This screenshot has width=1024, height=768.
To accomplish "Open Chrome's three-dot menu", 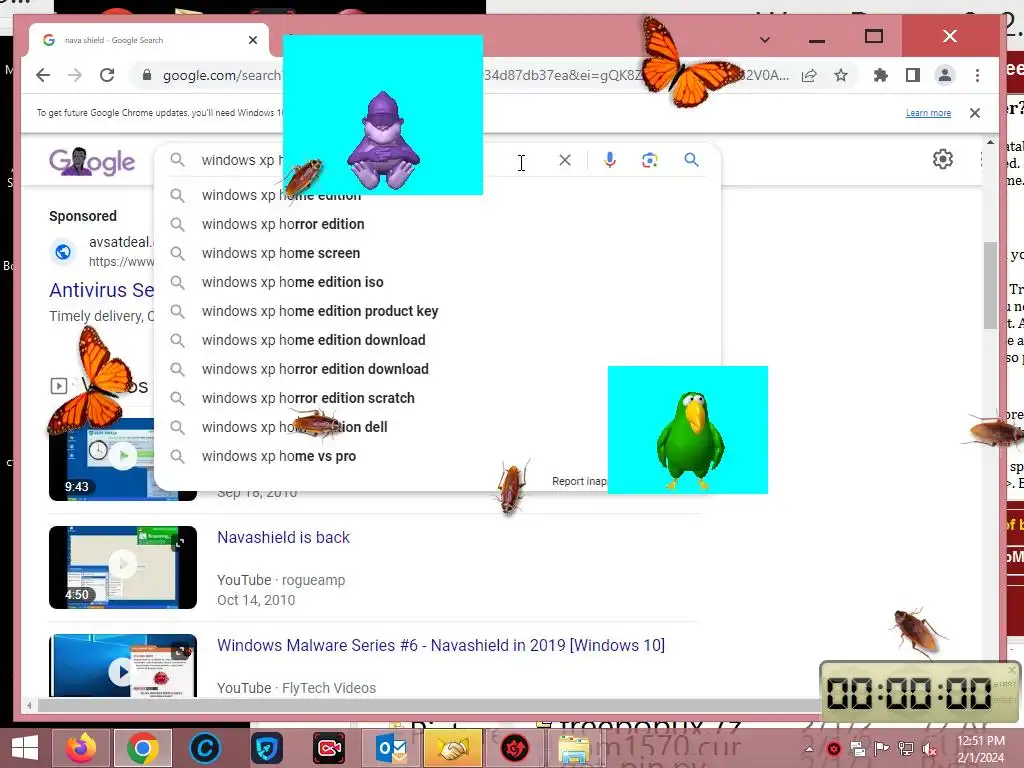I will [978, 75].
